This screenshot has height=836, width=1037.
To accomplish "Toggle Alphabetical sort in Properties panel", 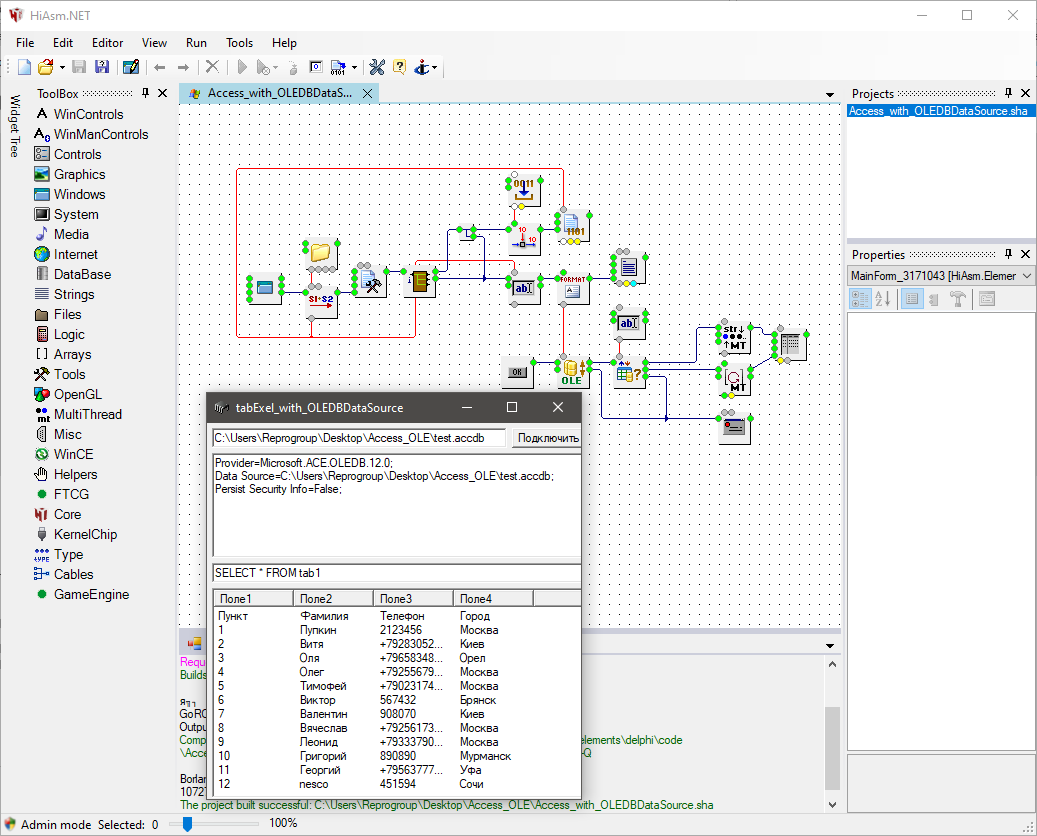I will [x=883, y=298].
